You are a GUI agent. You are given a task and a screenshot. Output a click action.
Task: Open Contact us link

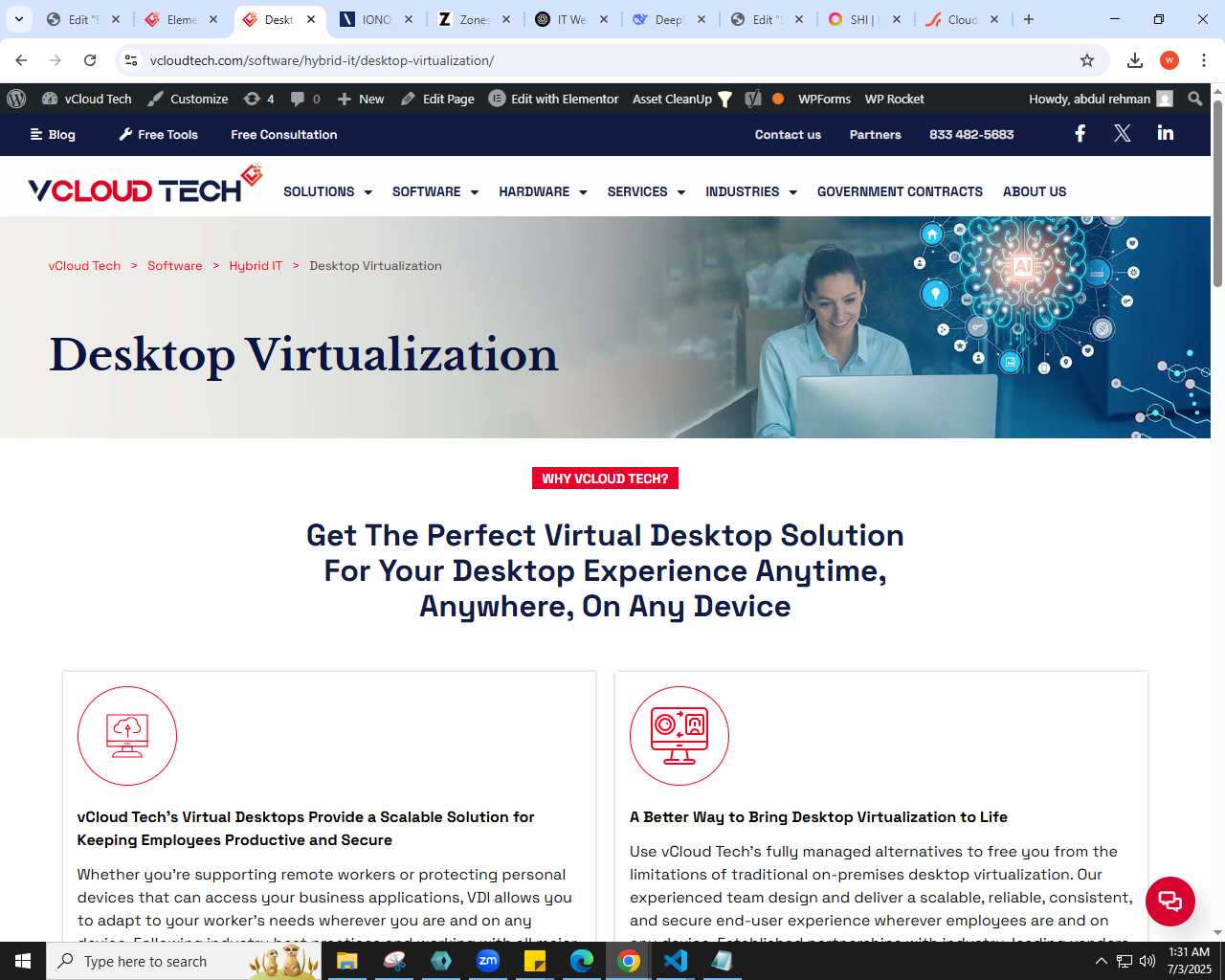[x=788, y=135]
